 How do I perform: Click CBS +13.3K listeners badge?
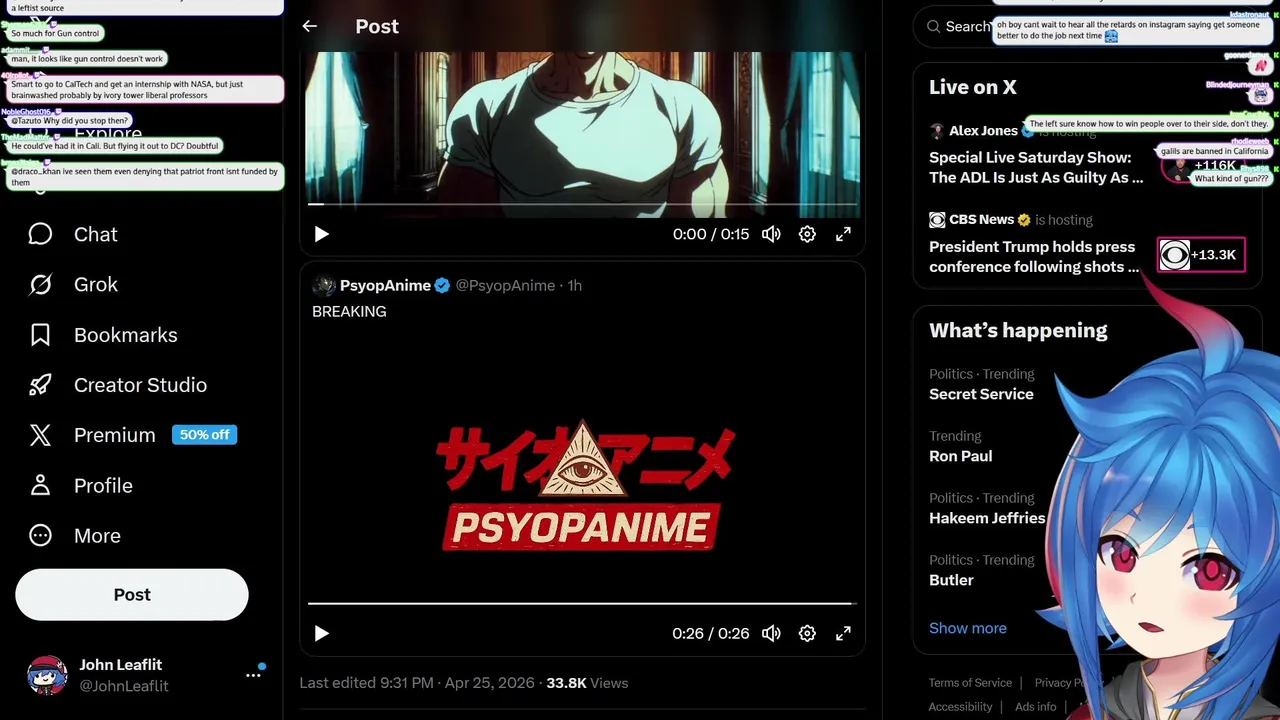coord(1199,255)
